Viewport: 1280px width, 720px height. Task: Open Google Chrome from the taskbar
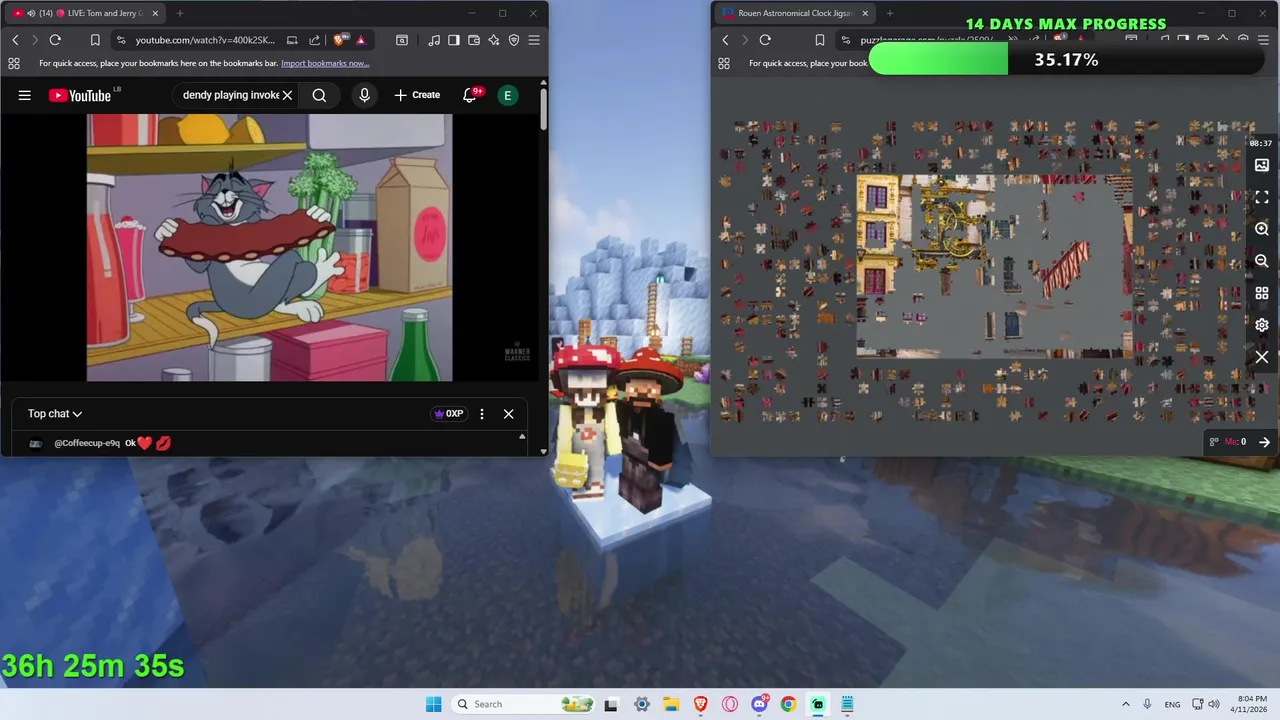(788, 704)
